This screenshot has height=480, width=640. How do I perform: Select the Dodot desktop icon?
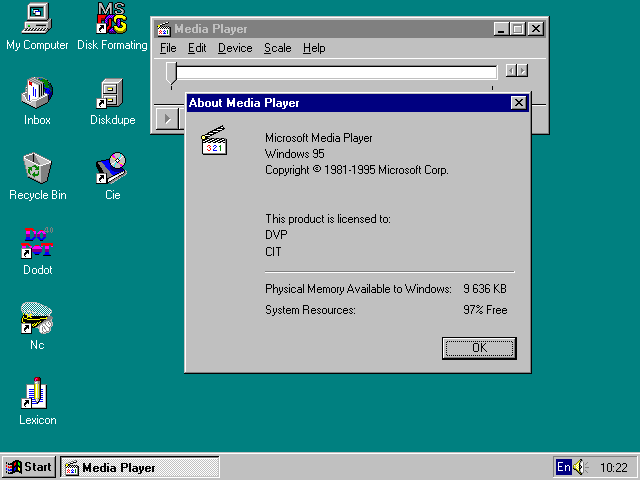tap(37, 244)
